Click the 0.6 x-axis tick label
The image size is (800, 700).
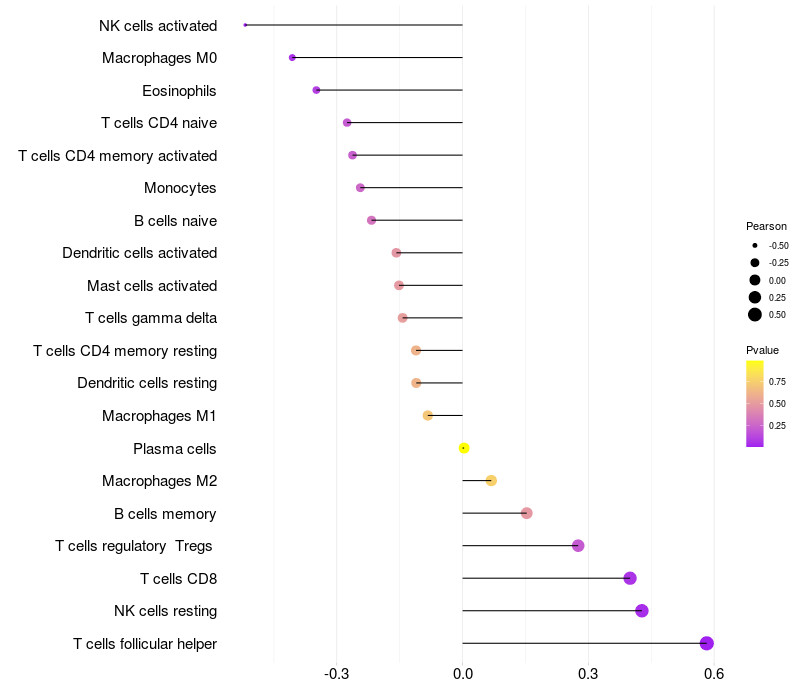[x=714, y=674]
